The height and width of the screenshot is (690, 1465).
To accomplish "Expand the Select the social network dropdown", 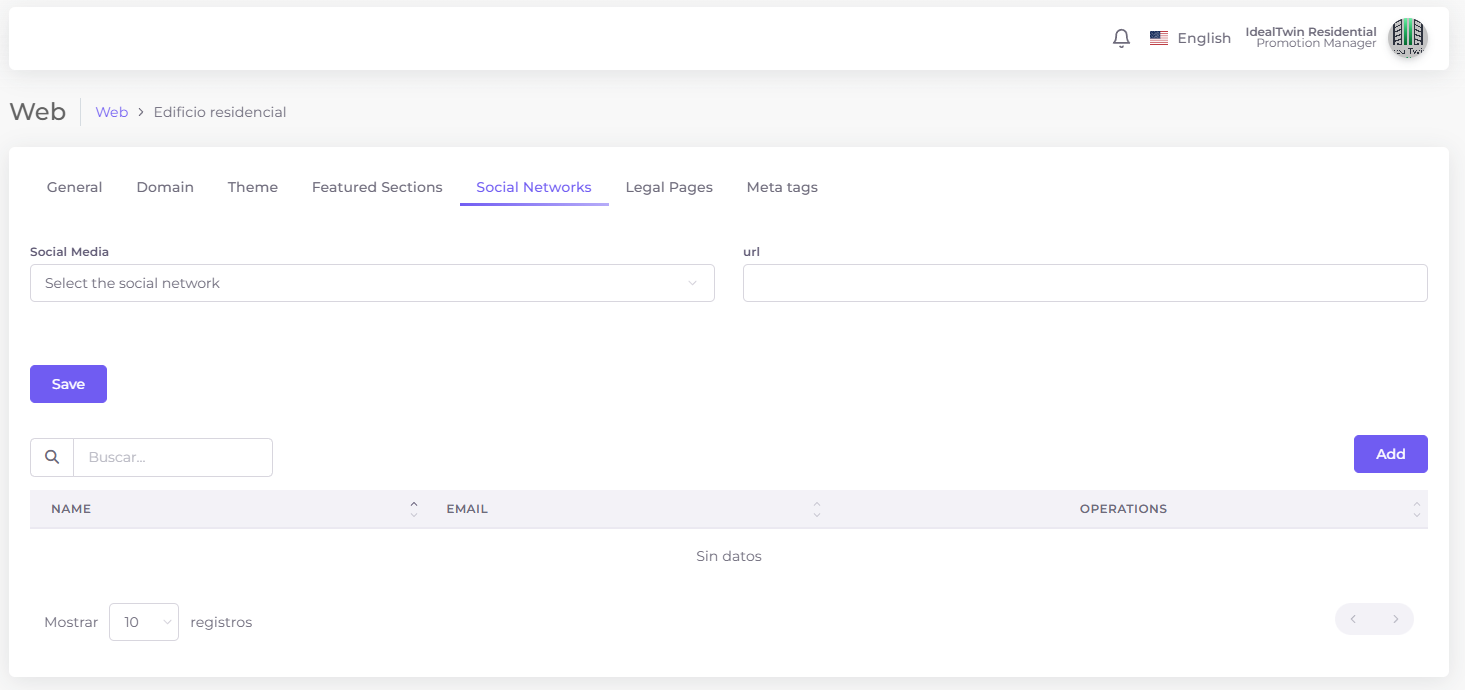I will coord(372,283).
